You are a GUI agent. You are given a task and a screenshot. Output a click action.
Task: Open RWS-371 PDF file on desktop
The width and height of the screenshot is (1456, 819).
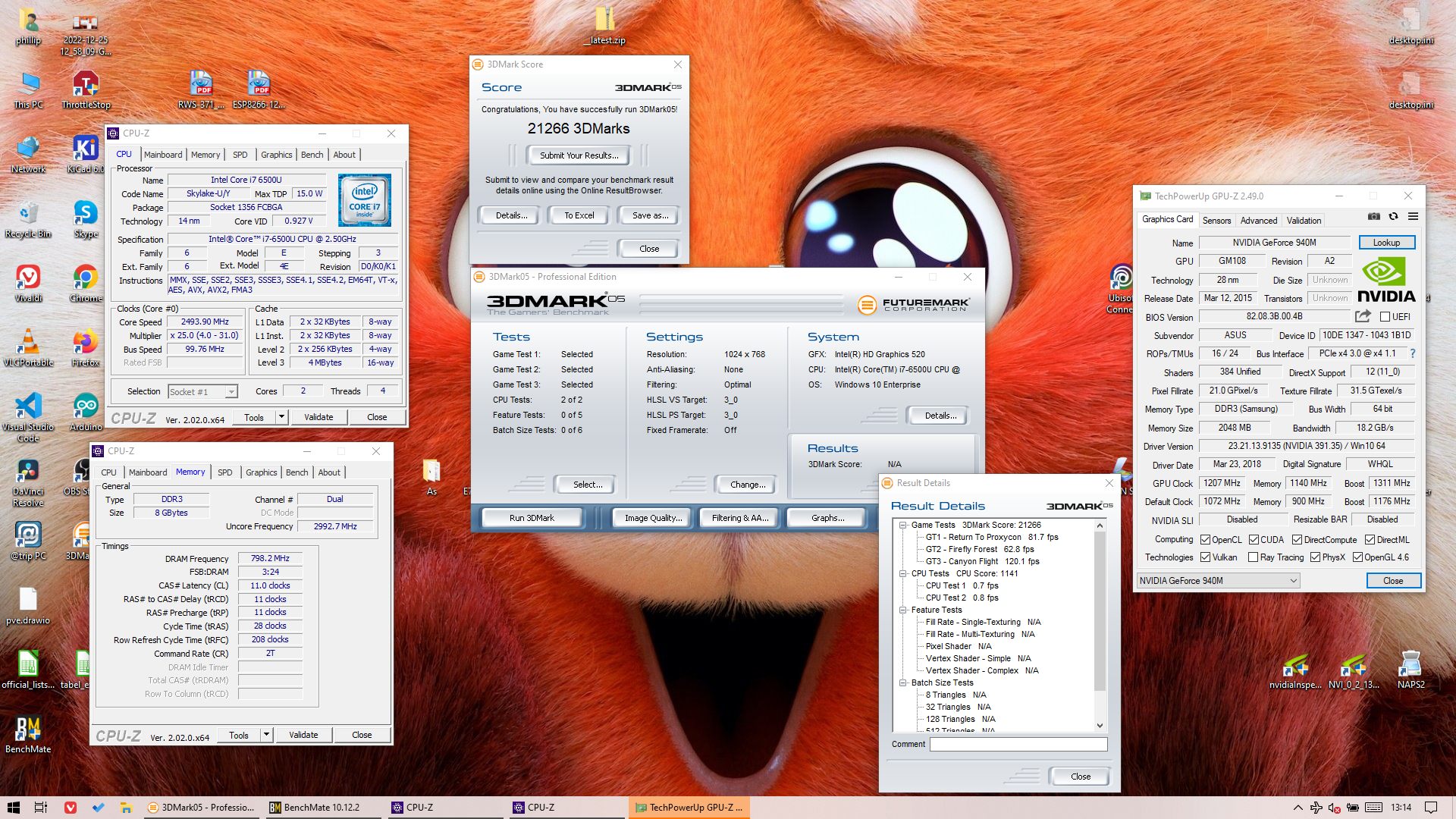tap(201, 89)
